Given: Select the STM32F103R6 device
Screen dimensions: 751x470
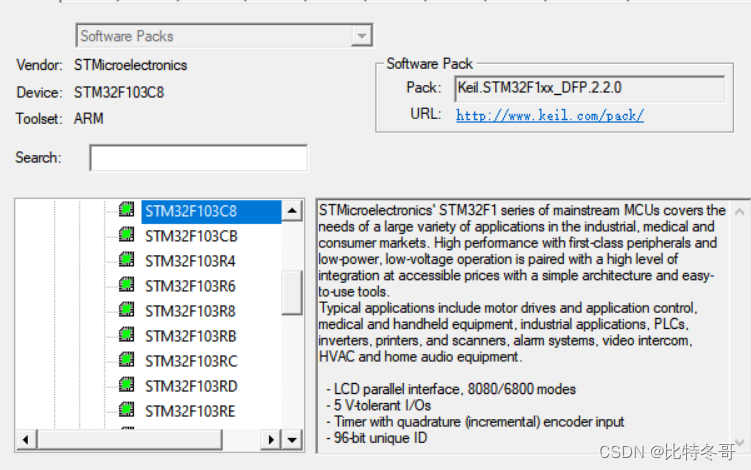Looking at the screenshot, I should click(x=190, y=287).
